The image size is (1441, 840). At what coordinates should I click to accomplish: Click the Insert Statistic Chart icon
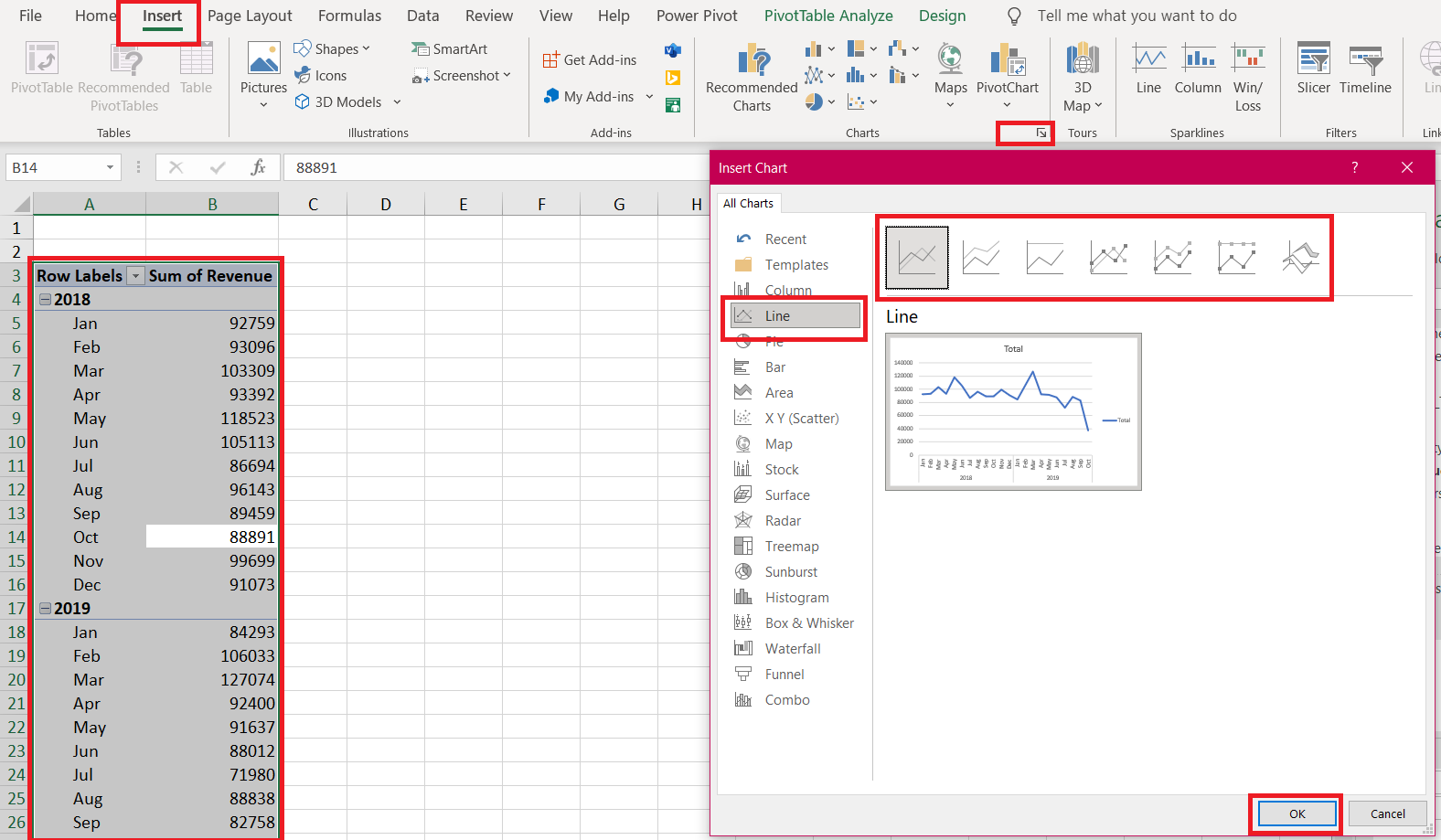tap(856, 75)
